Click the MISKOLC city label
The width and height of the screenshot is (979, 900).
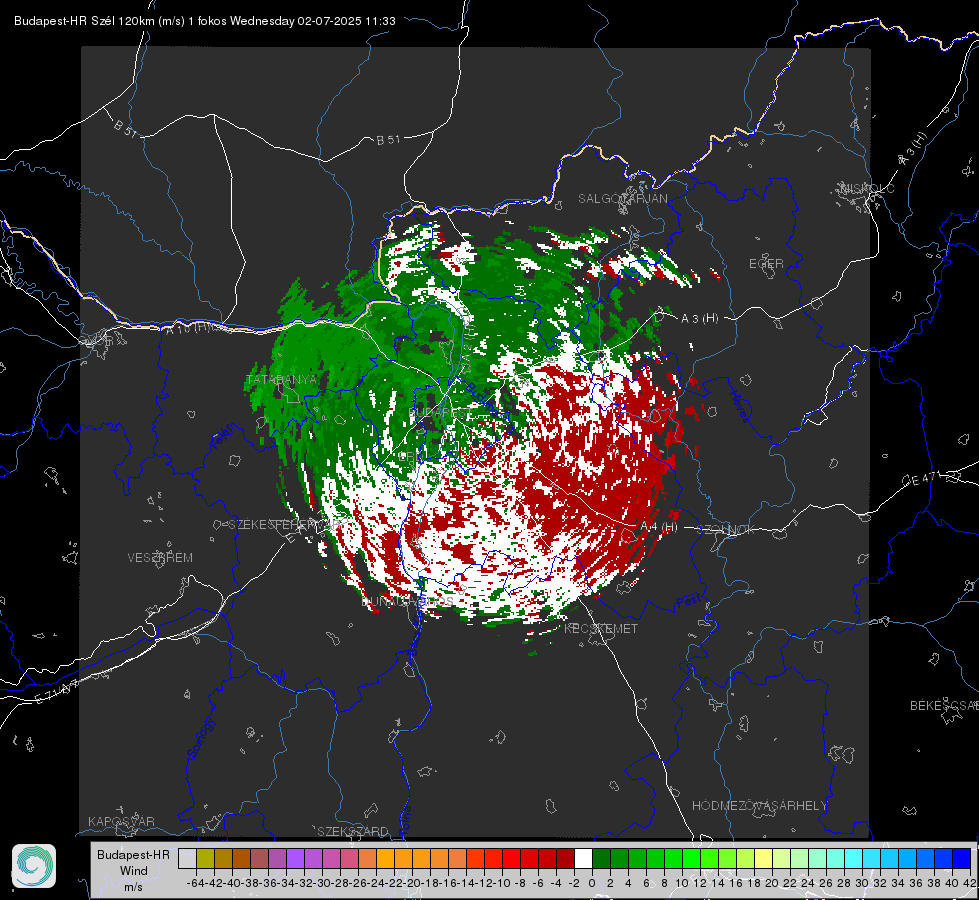click(x=867, y=188)
